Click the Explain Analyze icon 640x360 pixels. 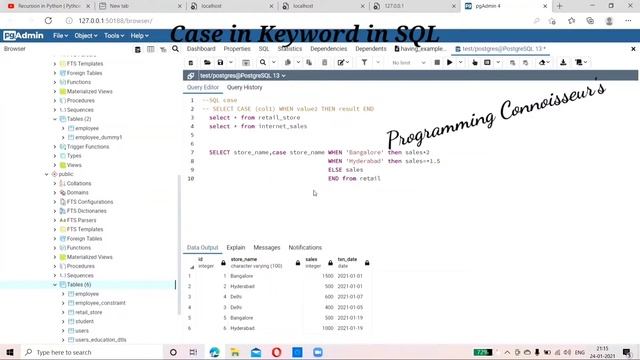(x=487, y=62)
